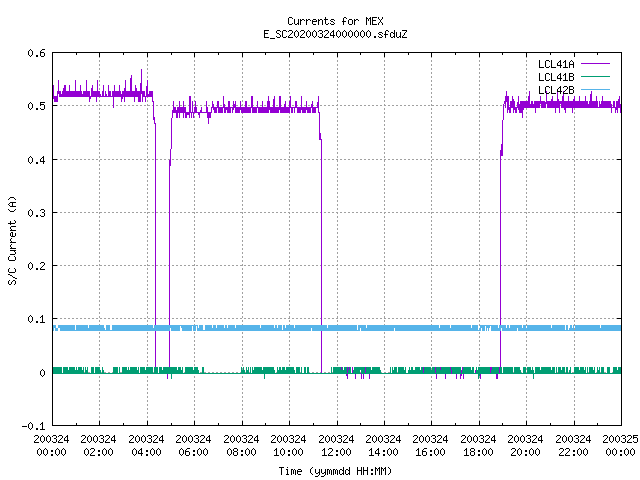Click the 200324 02:00 time tick label
Screen dimensions: 640x480
click(98, 446)
